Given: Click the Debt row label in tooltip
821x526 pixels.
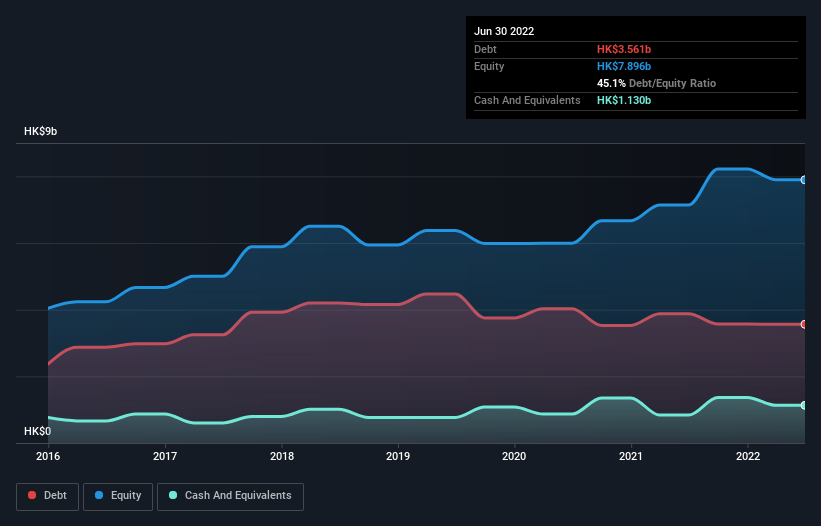Looking at the screenshot, I should click(485, 49).
